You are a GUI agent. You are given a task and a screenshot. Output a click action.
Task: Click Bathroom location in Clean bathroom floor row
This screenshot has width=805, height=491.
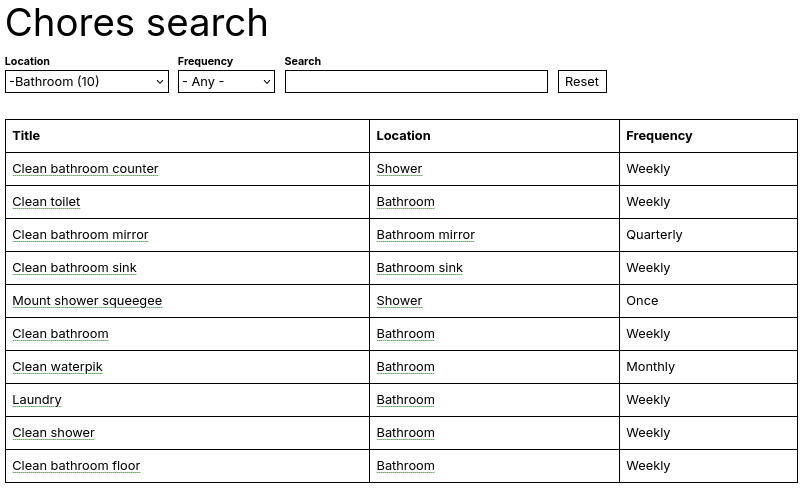pyautogui.click(x=406, y=466)
